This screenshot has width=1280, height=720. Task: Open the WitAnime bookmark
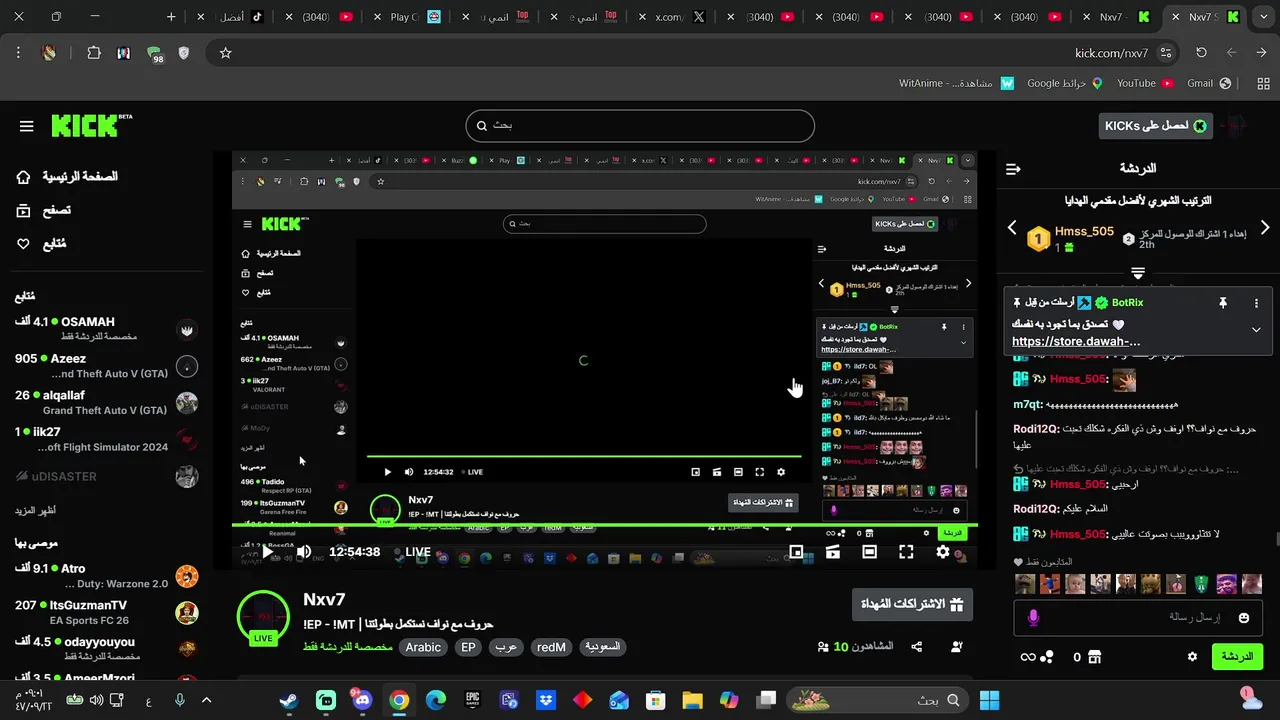[x=957, y=83]
